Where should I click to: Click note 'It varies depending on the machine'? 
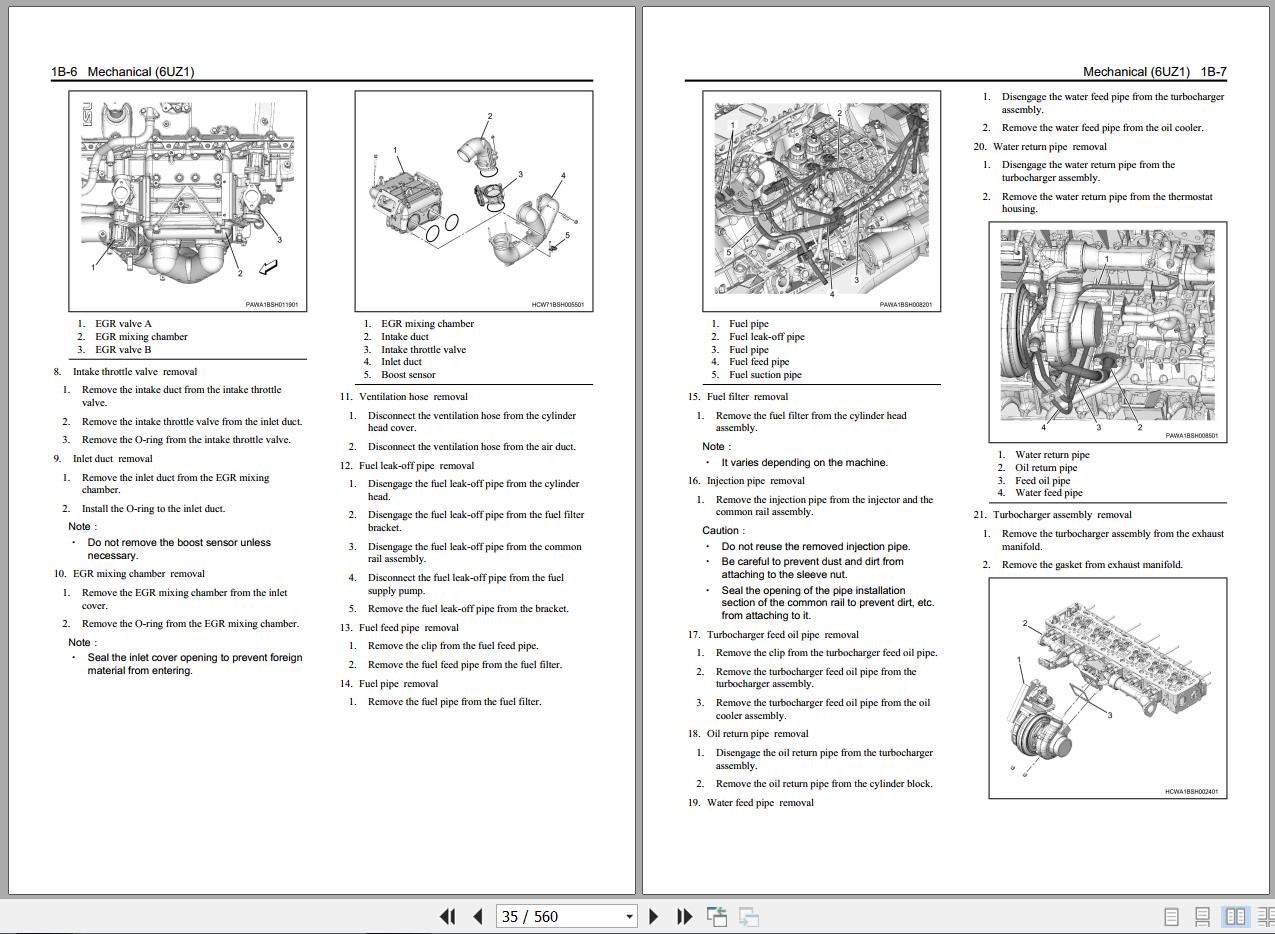tap(804, 463)
